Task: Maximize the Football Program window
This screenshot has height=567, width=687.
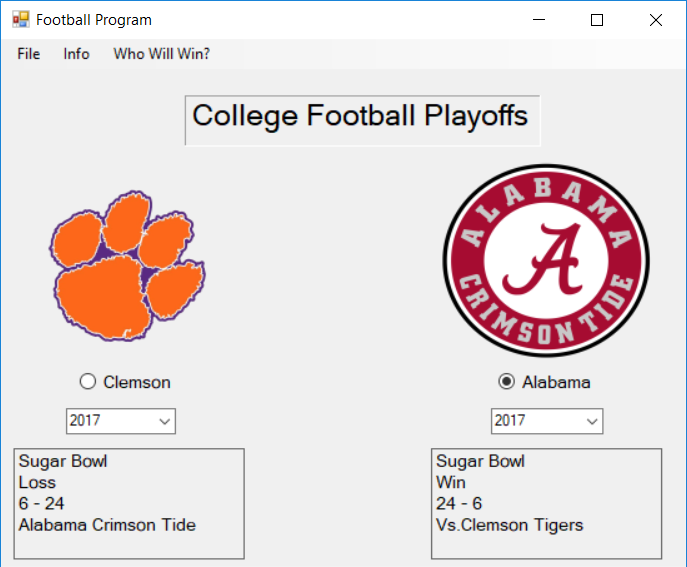Action: [x=597, y=20]
